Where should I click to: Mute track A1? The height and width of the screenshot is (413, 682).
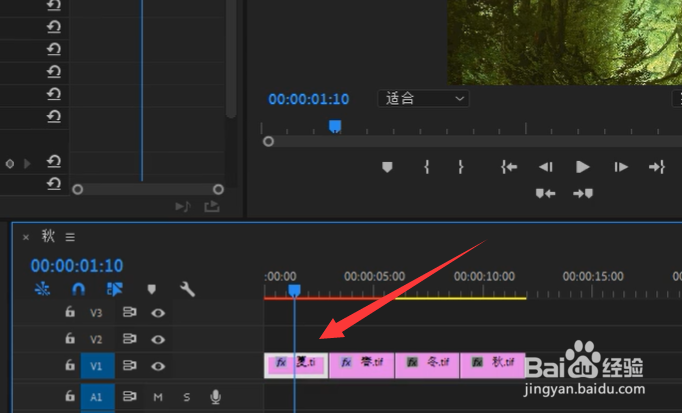point(158,397)
